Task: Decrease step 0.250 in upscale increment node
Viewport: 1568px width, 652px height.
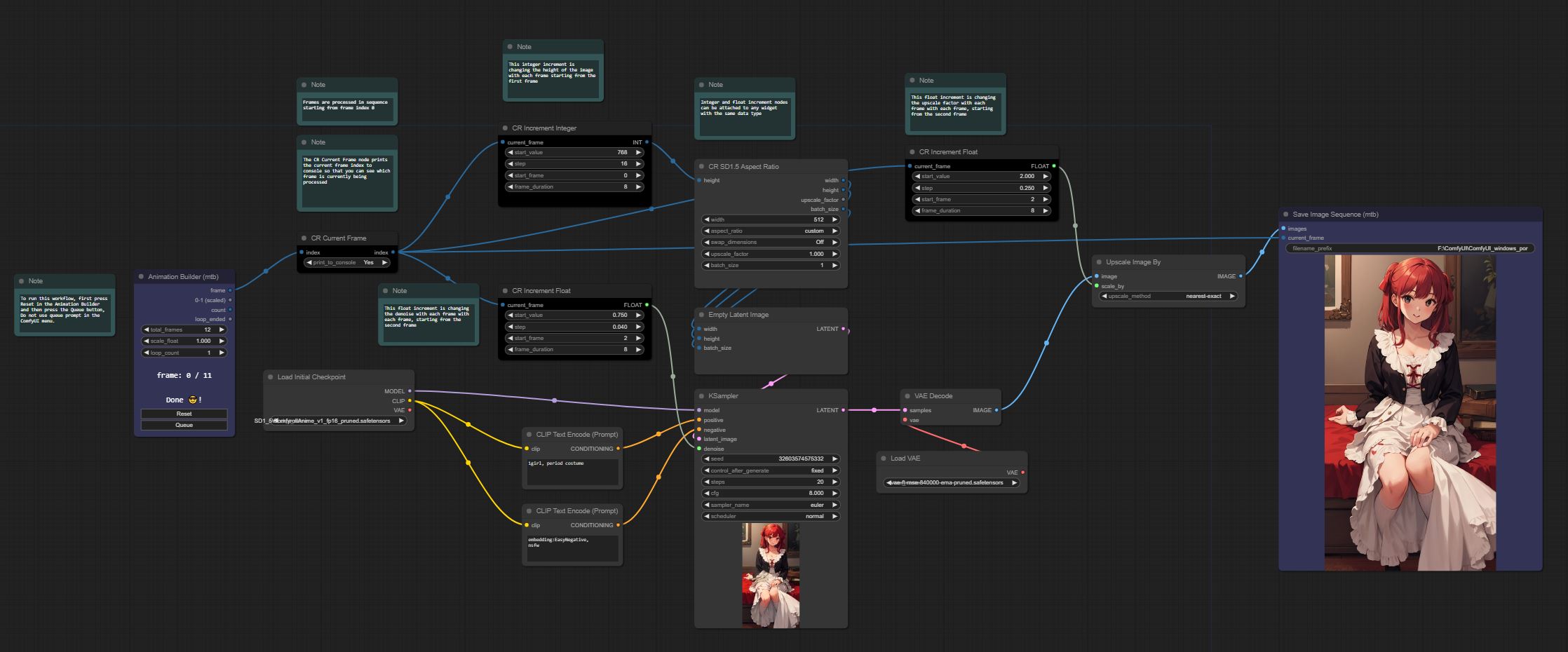Action: pyautogui.click(x=917, y=188)
